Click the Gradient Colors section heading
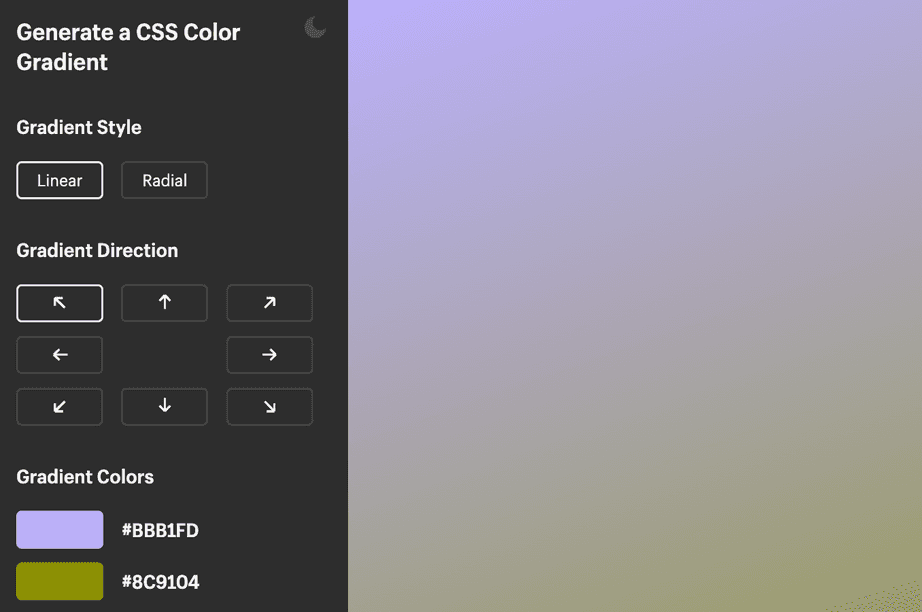 85,477
